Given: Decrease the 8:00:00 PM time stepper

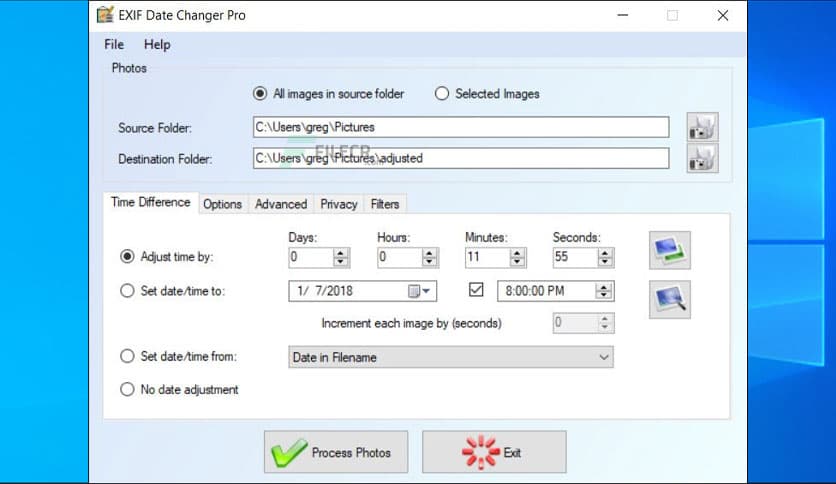Looking at the screenshot, I should pos(604,295).
